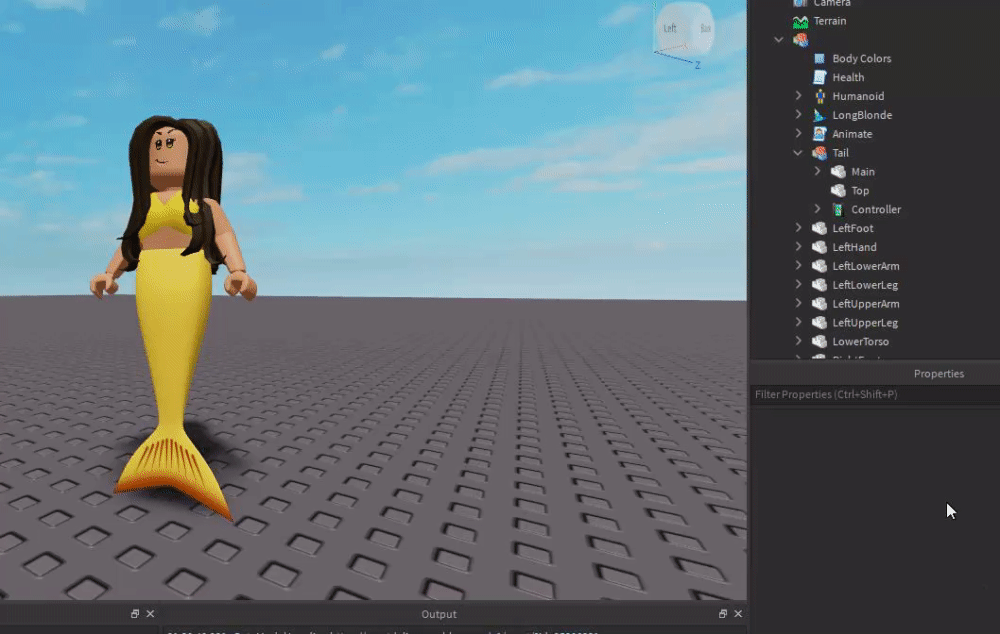The width and height of the screenshot is (1000, 634).
Task: Click the LeftLowerArm part icon
Action: click(820, 266)
